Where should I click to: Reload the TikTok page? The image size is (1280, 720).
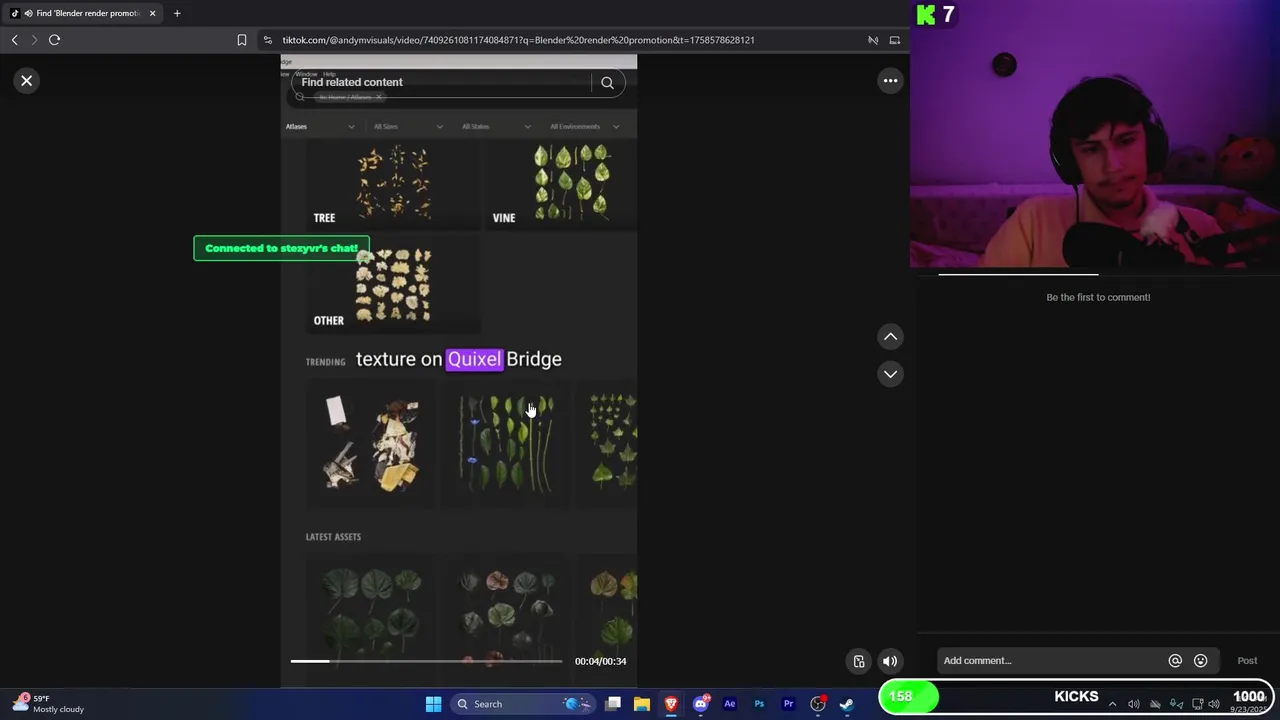[x=55, y=40]
